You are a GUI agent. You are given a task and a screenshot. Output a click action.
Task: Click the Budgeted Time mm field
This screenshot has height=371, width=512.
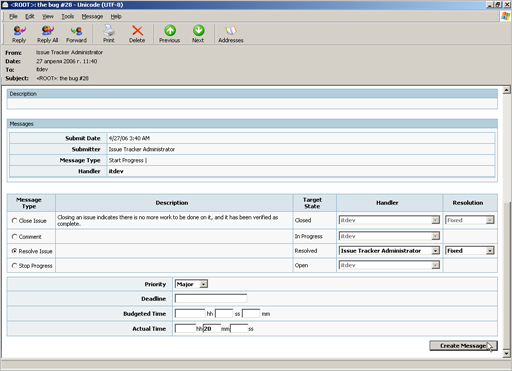251,314
